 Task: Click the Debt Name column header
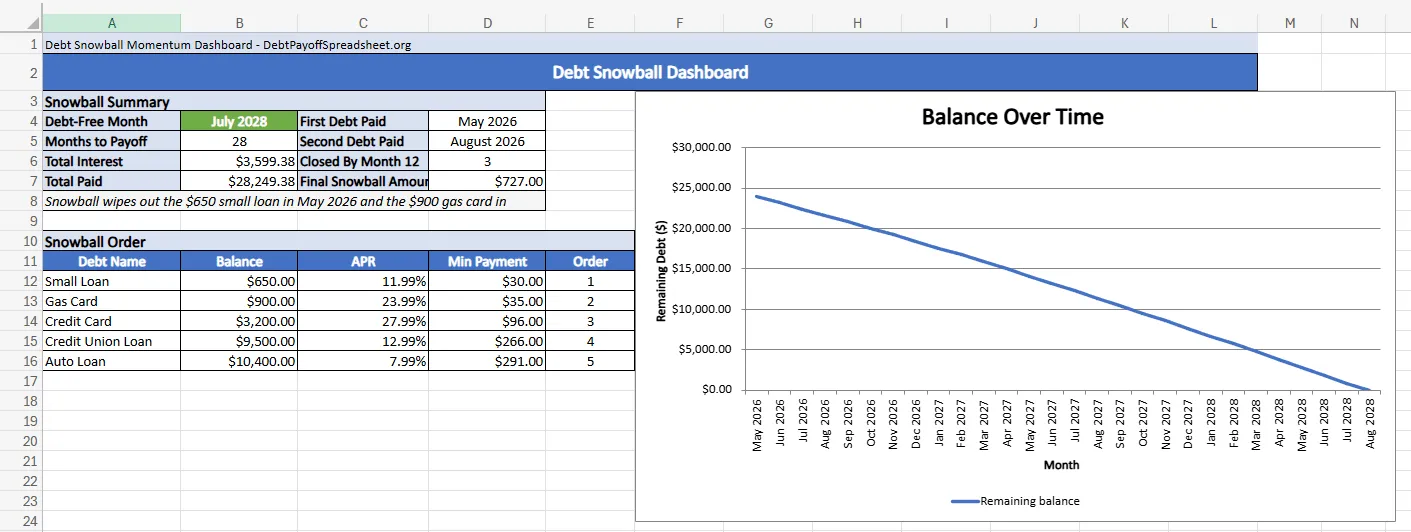pyautogui.click(x=111, y=261)
